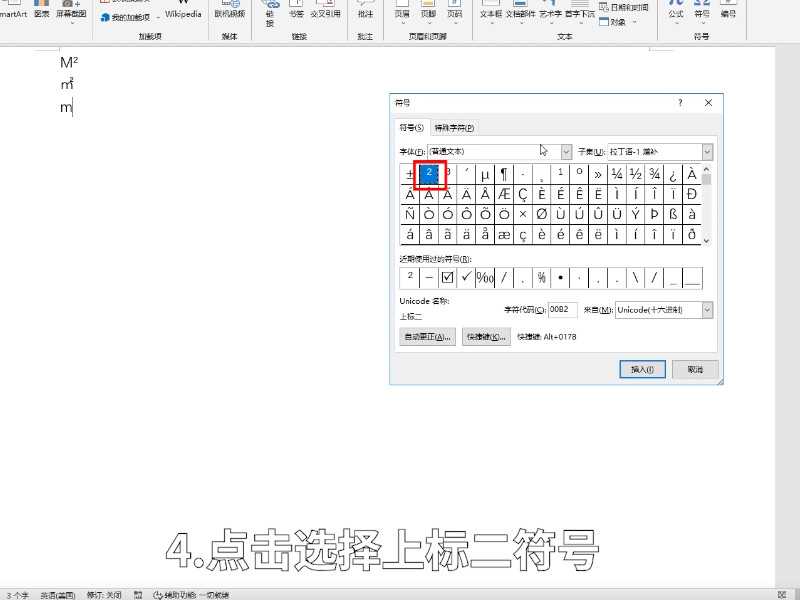
Task: Add a 批注 comment
Action: (x=365, y=15)
